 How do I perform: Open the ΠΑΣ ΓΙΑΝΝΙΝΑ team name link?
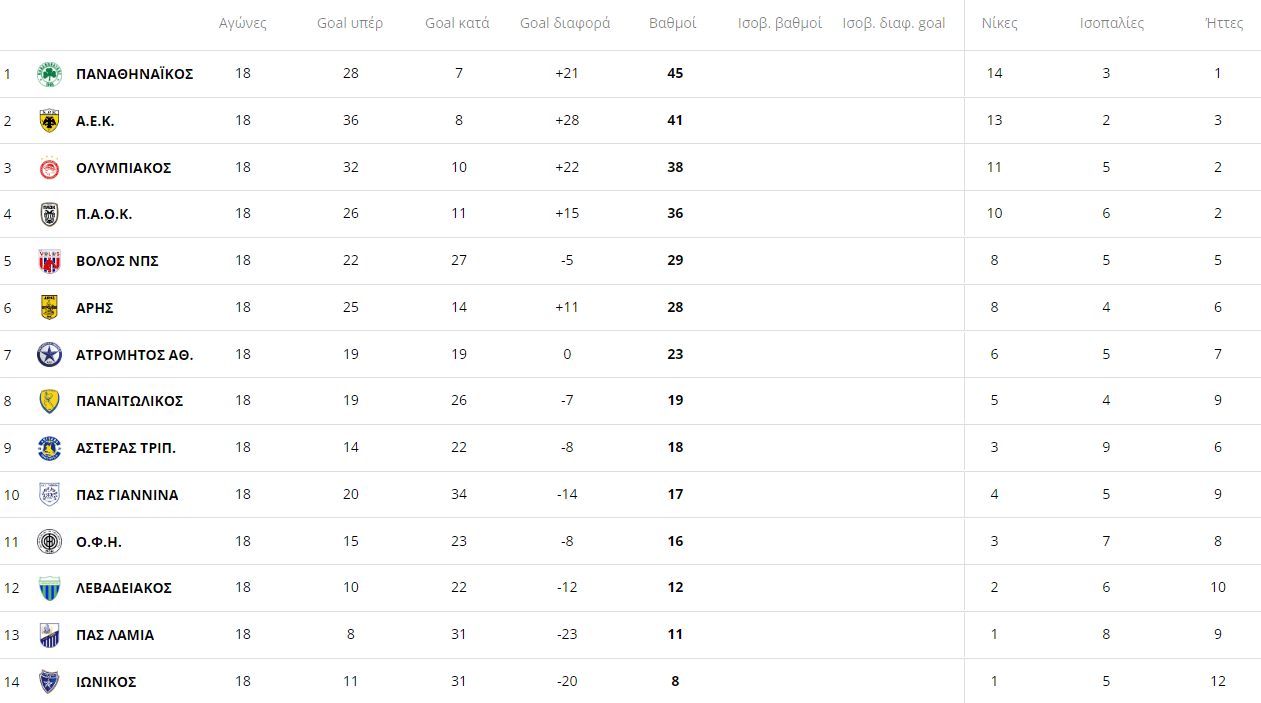click(x=127, y=495)
